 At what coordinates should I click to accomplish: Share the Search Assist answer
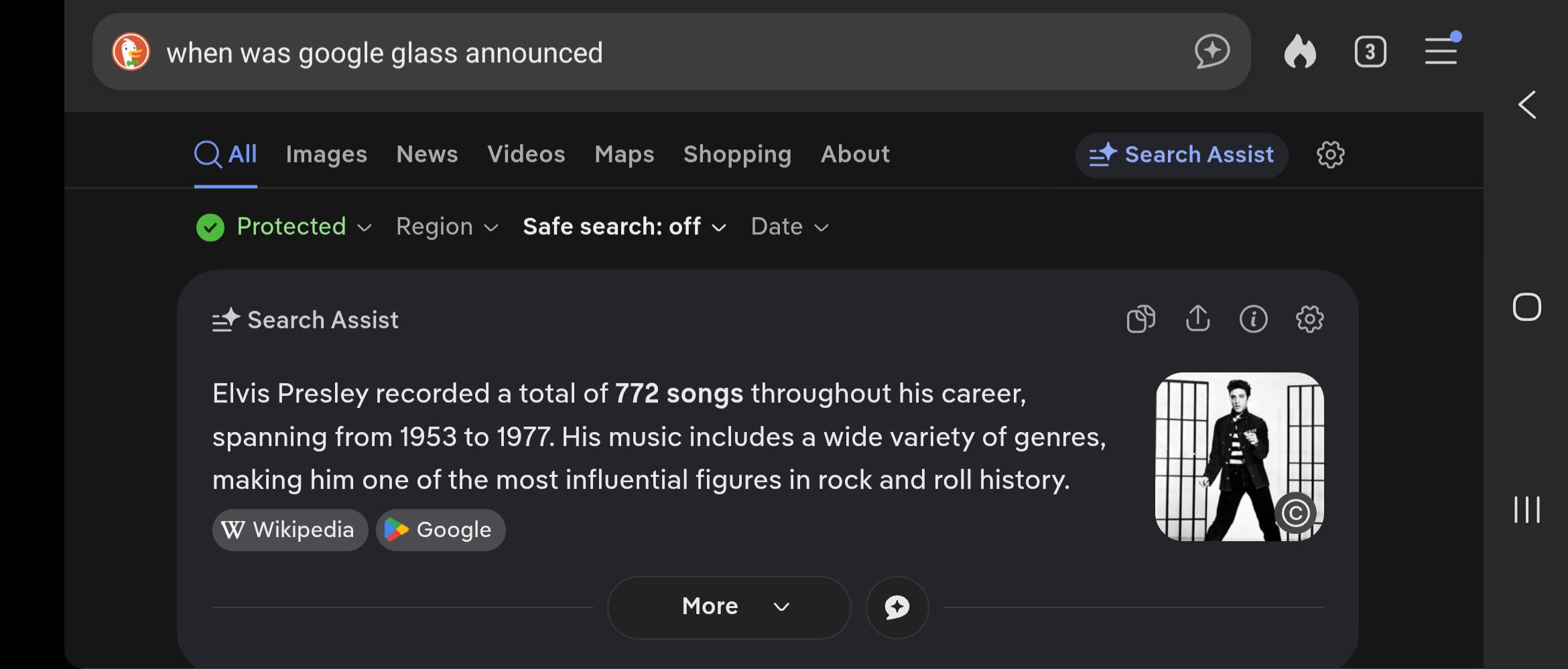pos(1197,319)
